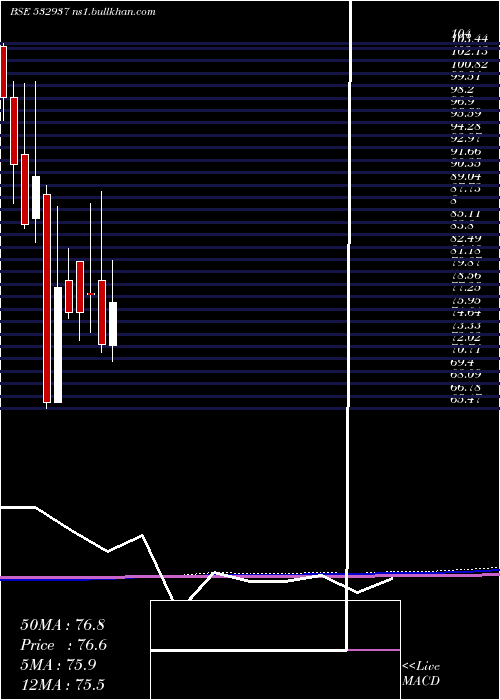Click the 'Price : 76.6' readout
This screenshot has width=500, height=700.
click(x=63, y=645)
